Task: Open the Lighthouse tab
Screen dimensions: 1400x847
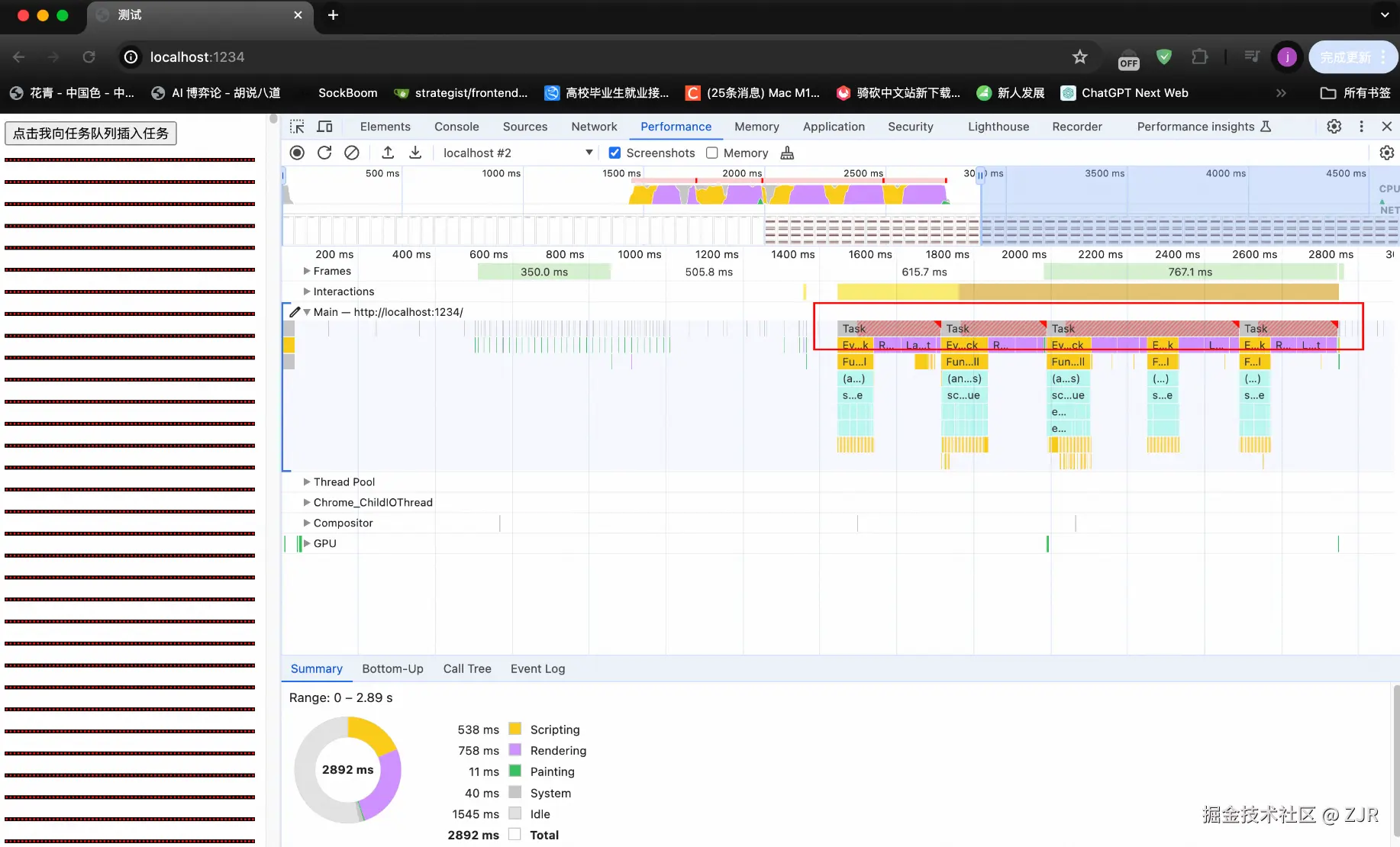Action: click(998, 127)
